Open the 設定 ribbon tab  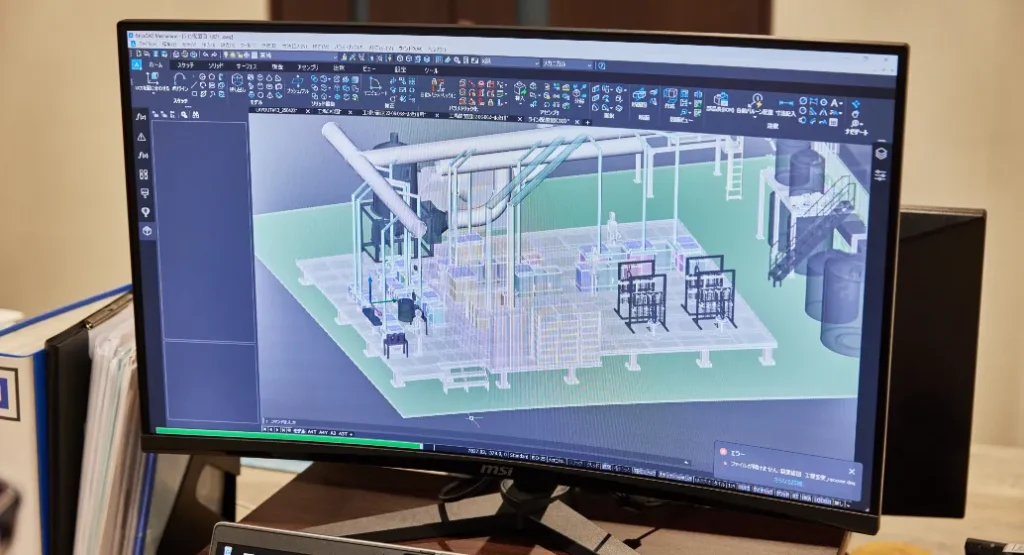(400, 70)
